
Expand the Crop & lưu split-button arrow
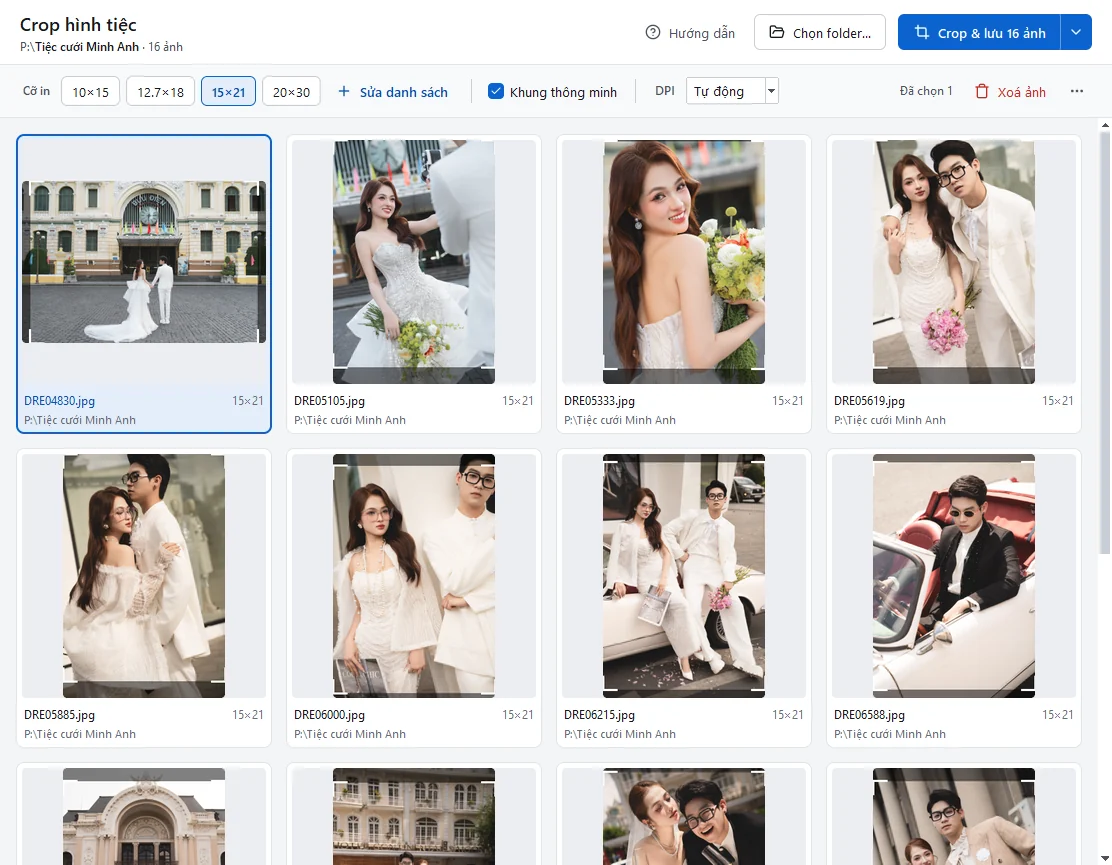1076,33
